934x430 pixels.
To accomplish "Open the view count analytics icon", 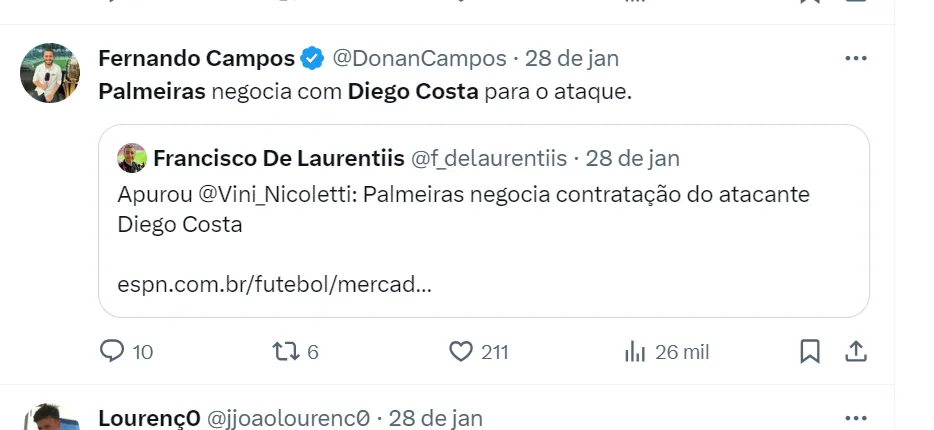I will 635,351.
